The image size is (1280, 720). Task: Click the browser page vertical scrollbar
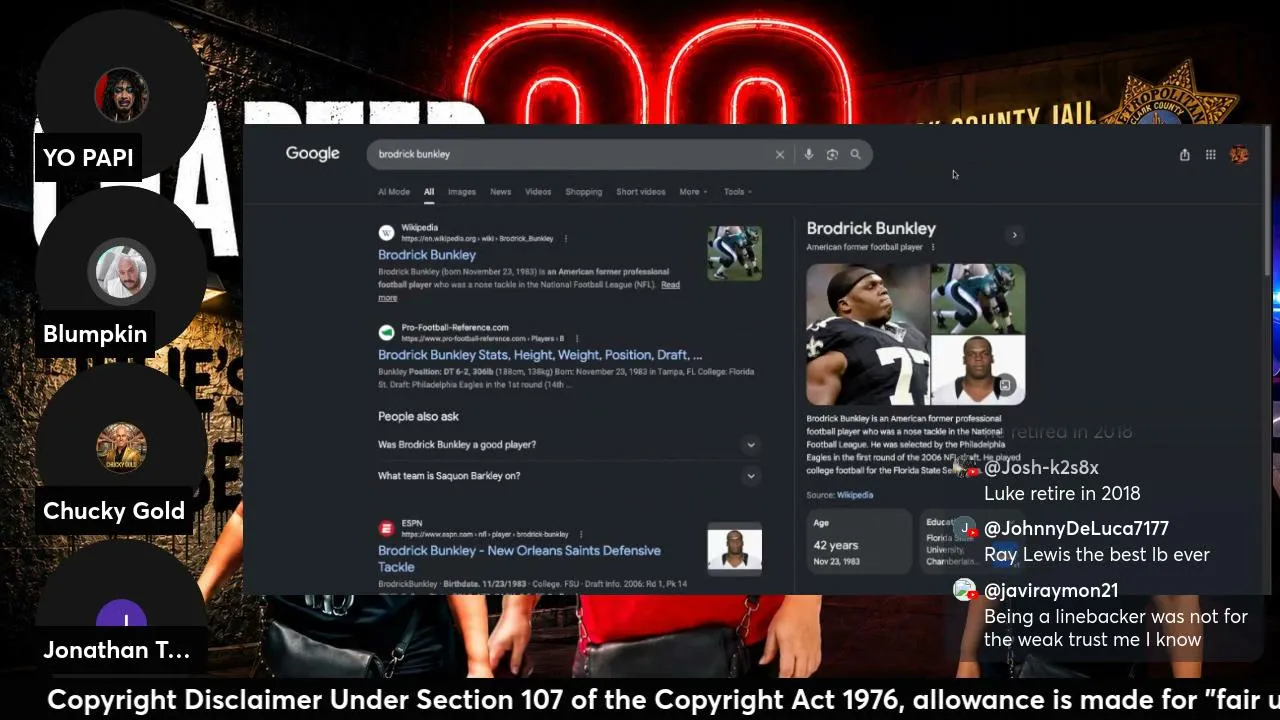(x=1268, y=200)
